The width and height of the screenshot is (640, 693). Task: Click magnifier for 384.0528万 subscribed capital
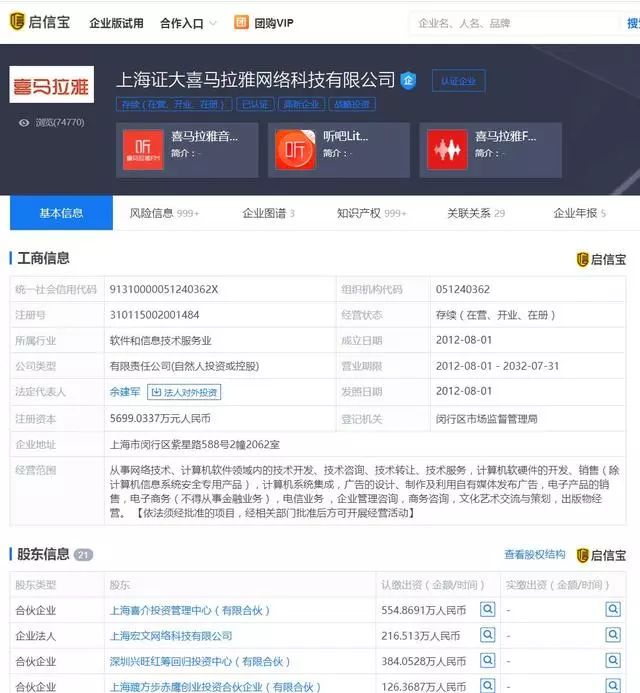(x=488, y=661)
